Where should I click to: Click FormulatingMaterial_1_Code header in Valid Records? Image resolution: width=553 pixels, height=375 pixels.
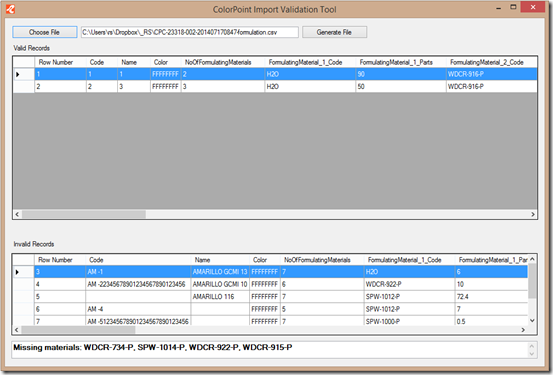click(310, 62)
